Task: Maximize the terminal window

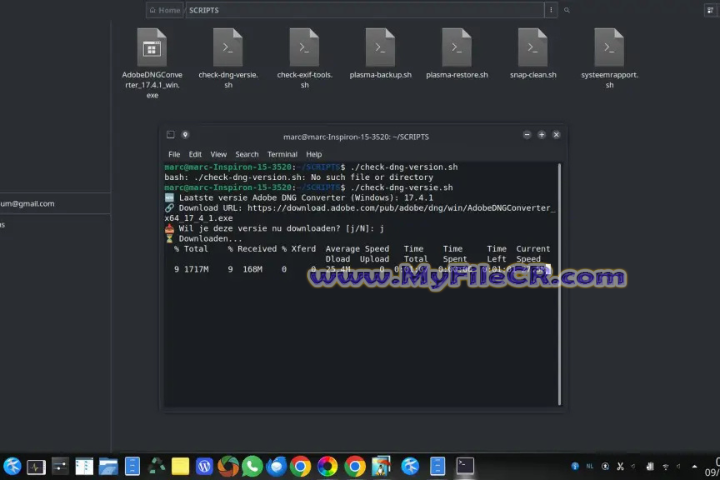Action: pyautogui.click(x=542, y=135)
